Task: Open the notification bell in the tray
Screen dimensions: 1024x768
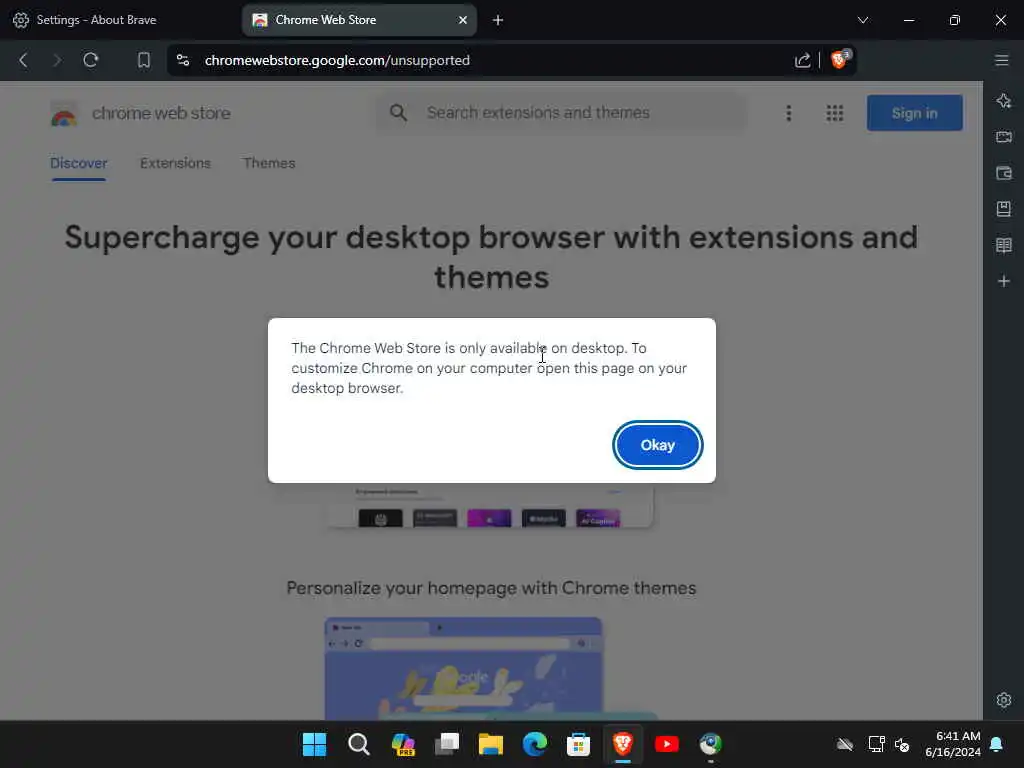Action: (997, 744)
